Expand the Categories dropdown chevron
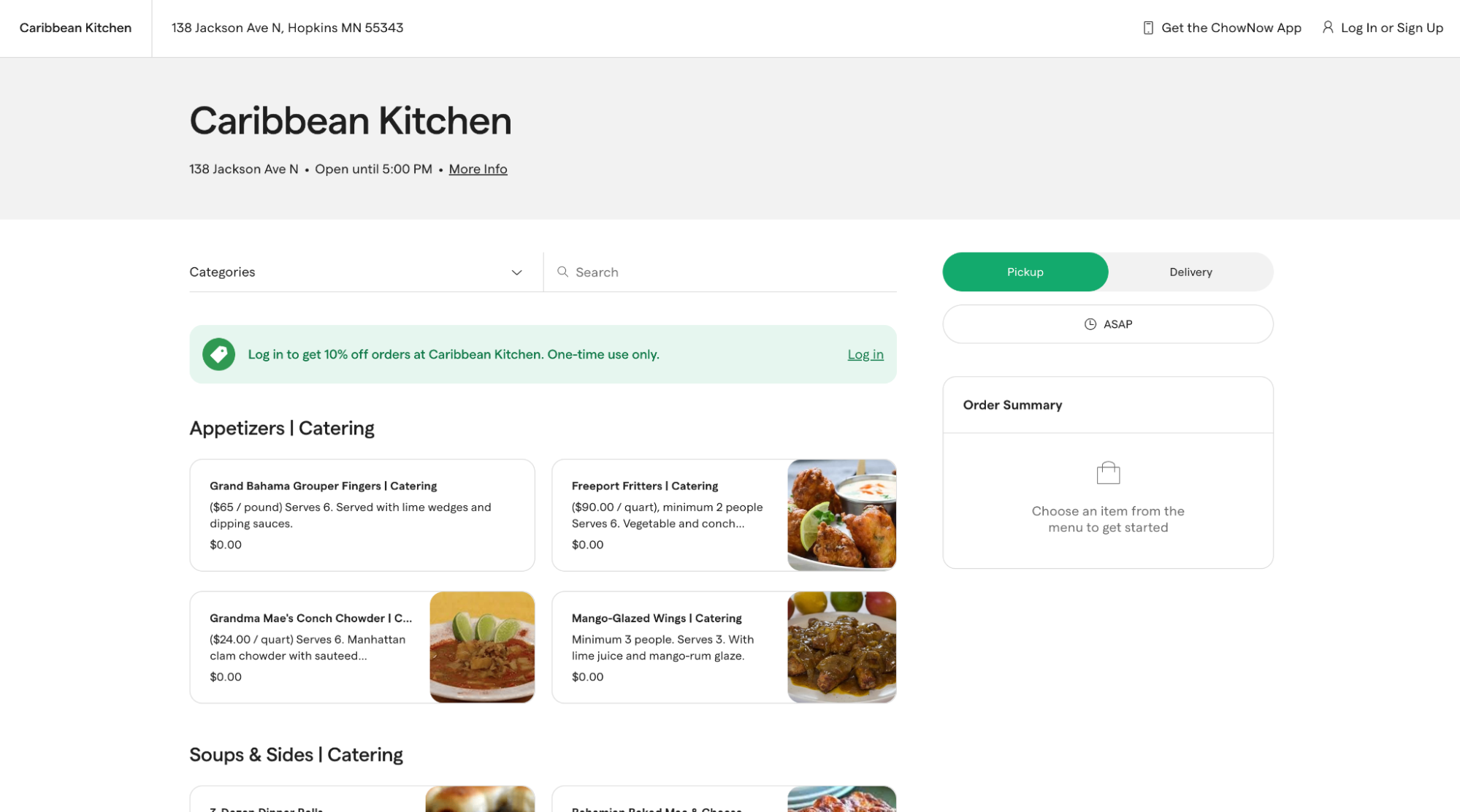The height and width of the screenshot is (812, 1460). pos(516,272)
